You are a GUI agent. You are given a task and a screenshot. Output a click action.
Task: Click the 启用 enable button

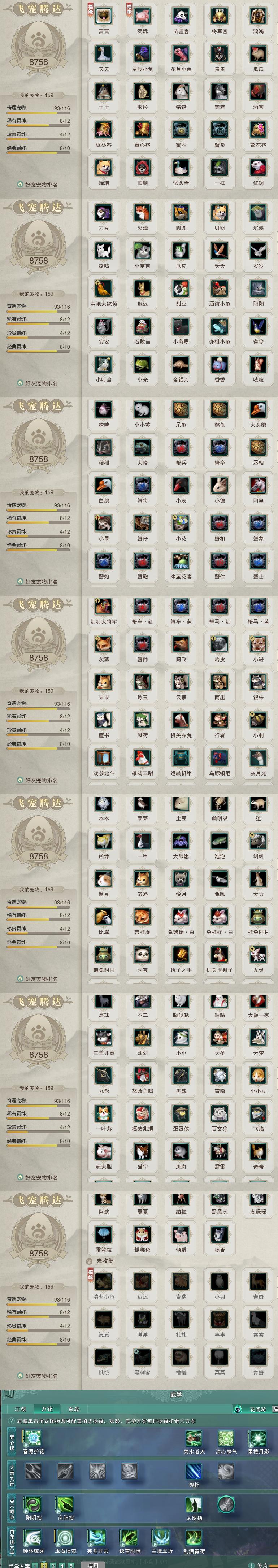(92, 1564)
